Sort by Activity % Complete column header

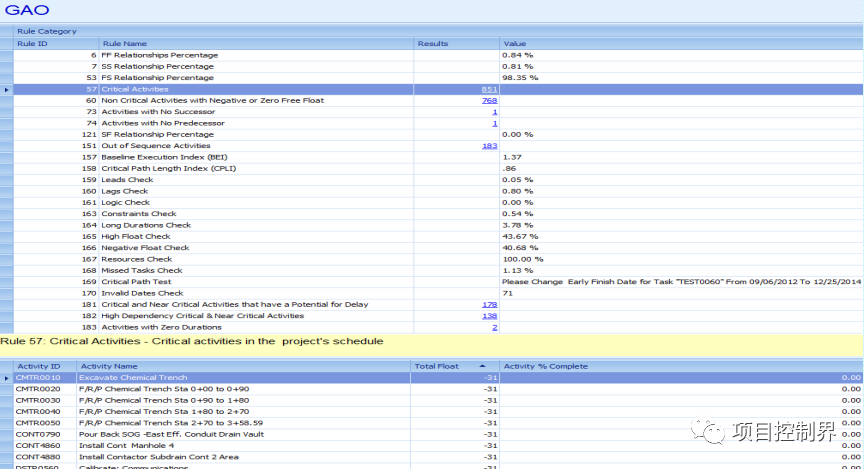tap(681, 366)
